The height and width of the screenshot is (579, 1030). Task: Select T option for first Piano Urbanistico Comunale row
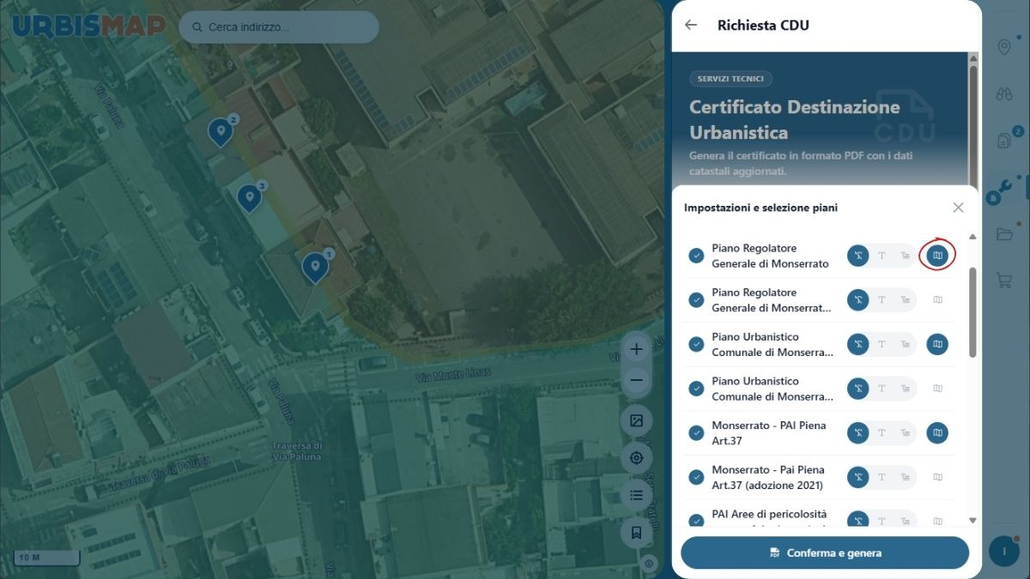882,344
